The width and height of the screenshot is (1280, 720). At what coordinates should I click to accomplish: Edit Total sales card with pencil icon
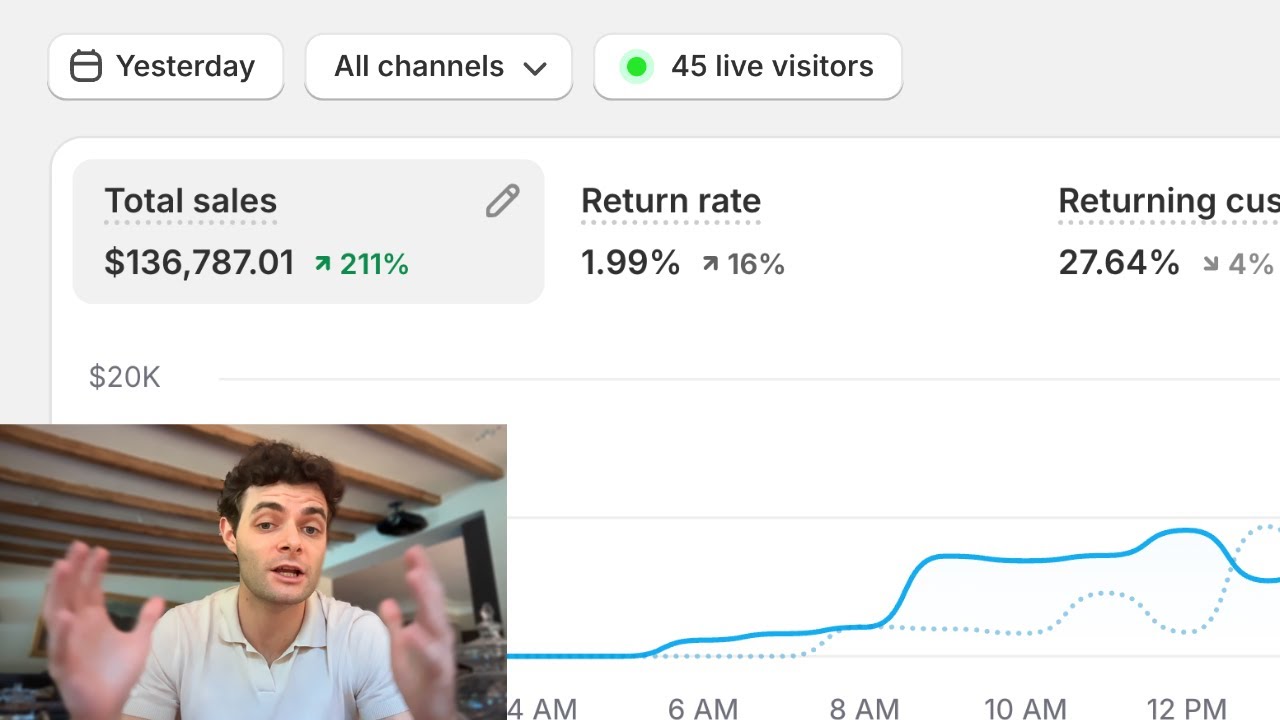[x=502, y=201]
